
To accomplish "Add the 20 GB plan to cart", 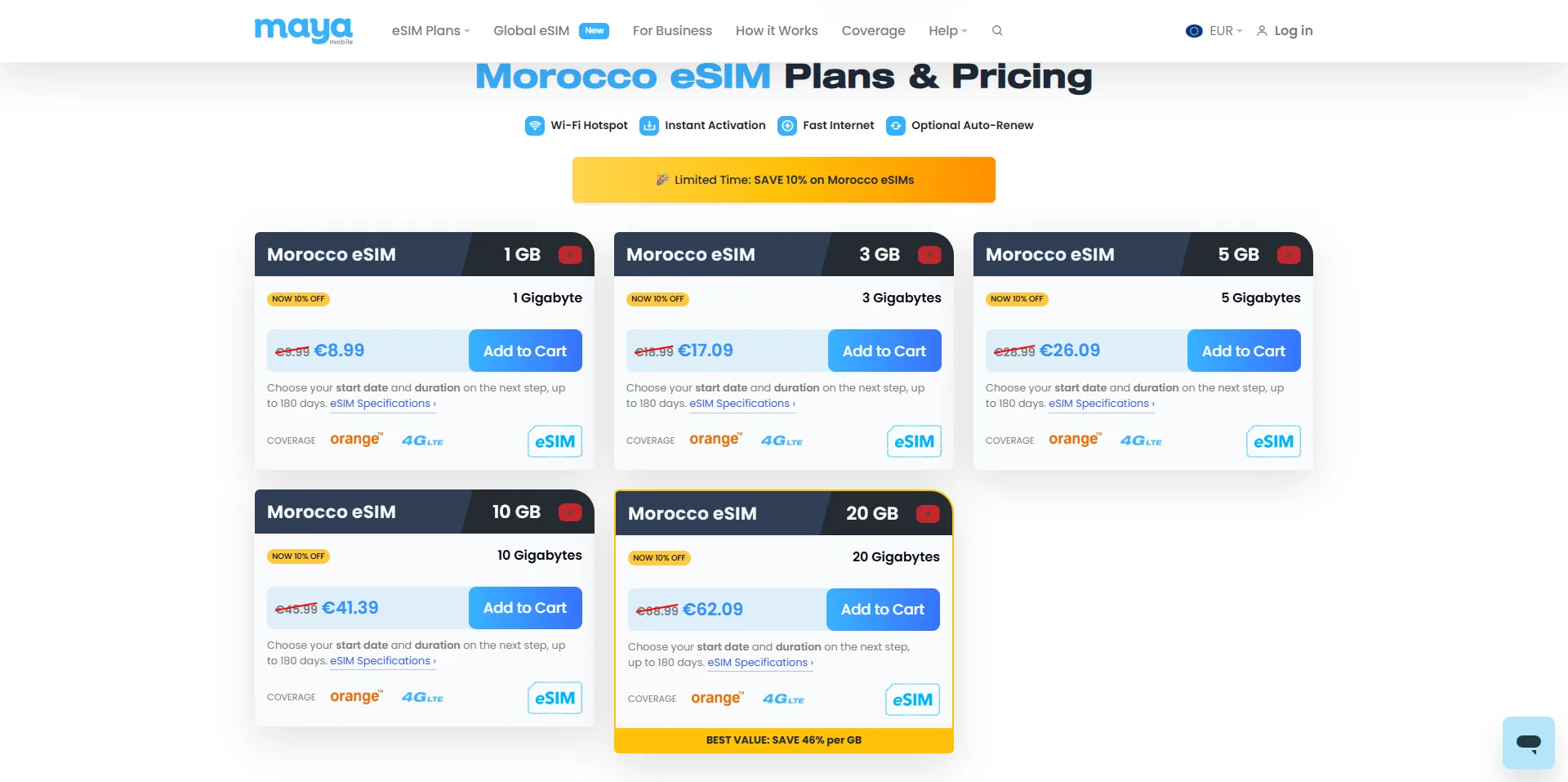I will click(x=883, y=610).
